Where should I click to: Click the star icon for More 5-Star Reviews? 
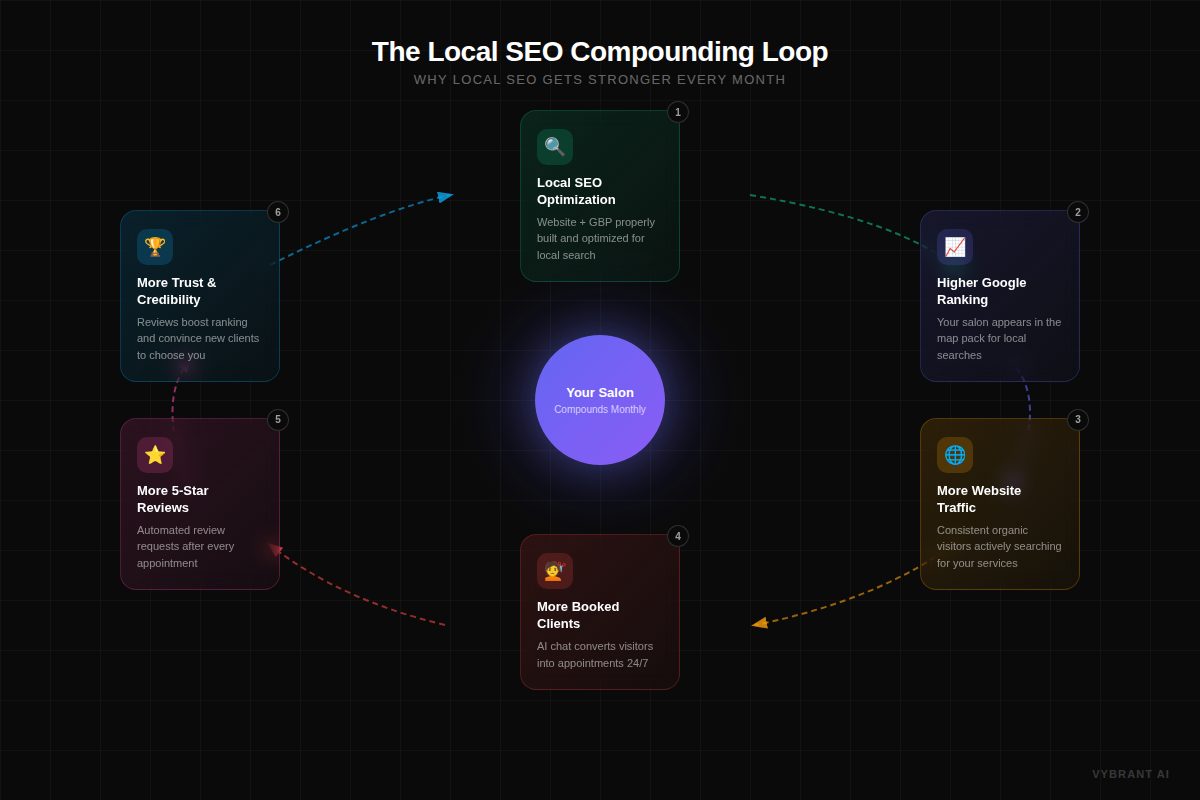(155, 455)
